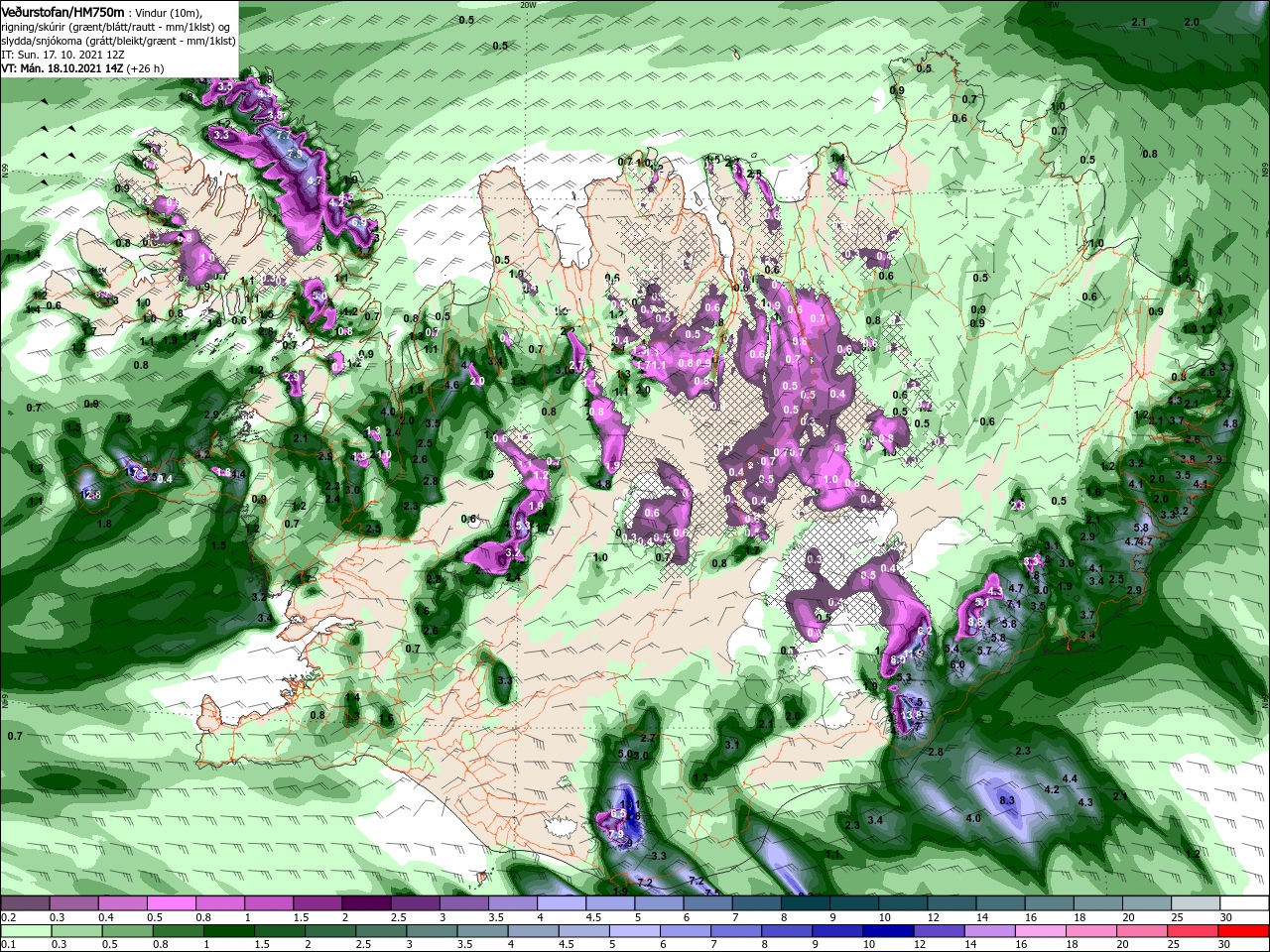The width and height of the screenshot is (1270, 952).
Task: Click the 7.1 precipitation value on the map
Action: click(1014, 605)
